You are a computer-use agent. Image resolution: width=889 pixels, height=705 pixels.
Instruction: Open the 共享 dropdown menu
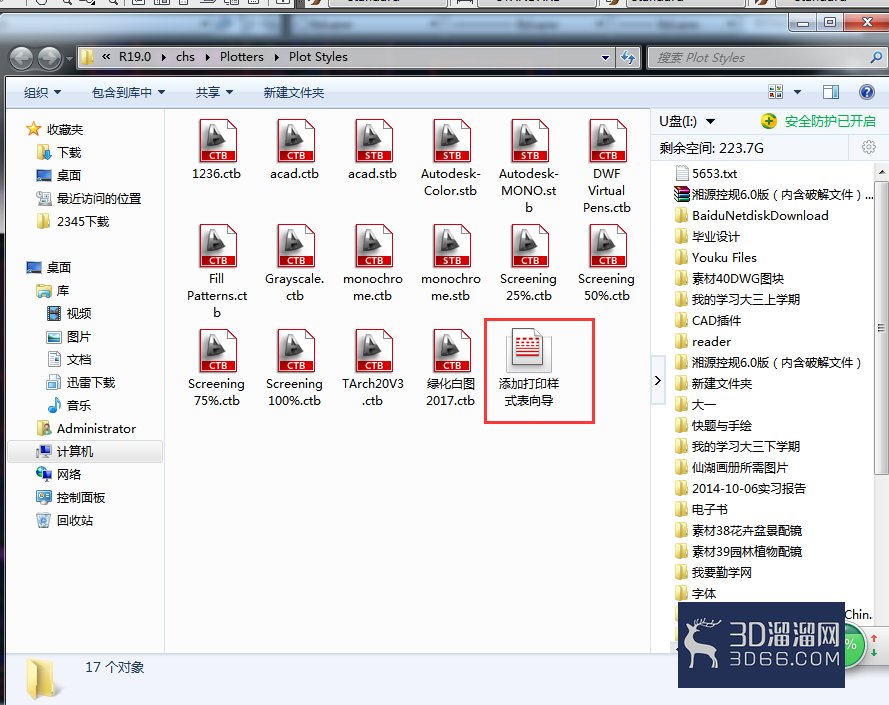[x=214, y=92]
